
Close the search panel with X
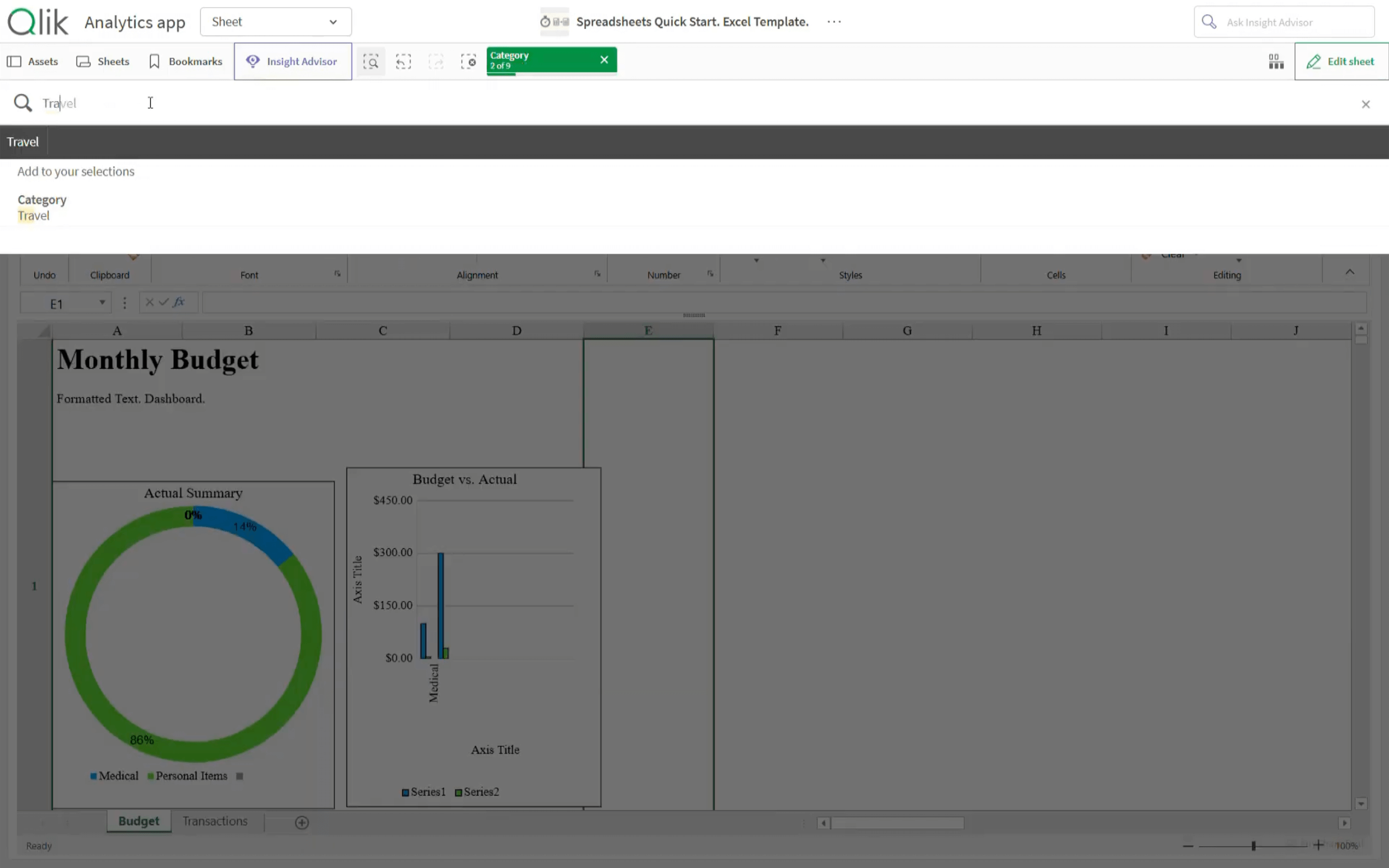coord(1366,104)
